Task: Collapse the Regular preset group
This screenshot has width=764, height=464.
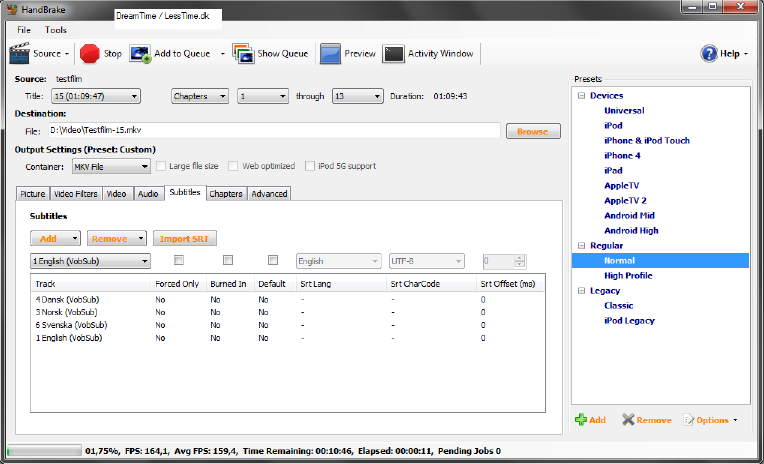Action: pos(581,246)
